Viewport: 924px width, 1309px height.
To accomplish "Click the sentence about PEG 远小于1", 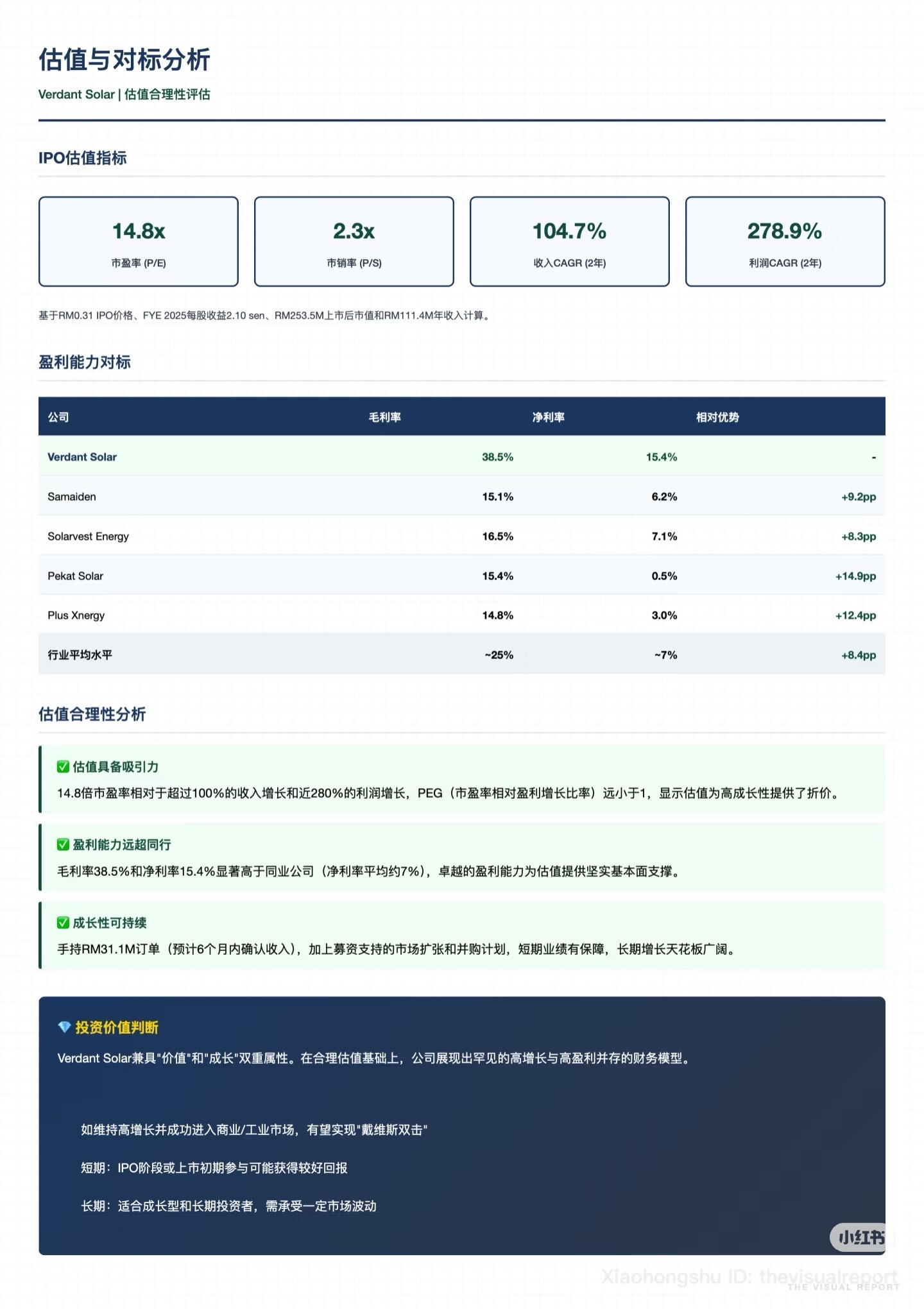I will tap(449, 793).
